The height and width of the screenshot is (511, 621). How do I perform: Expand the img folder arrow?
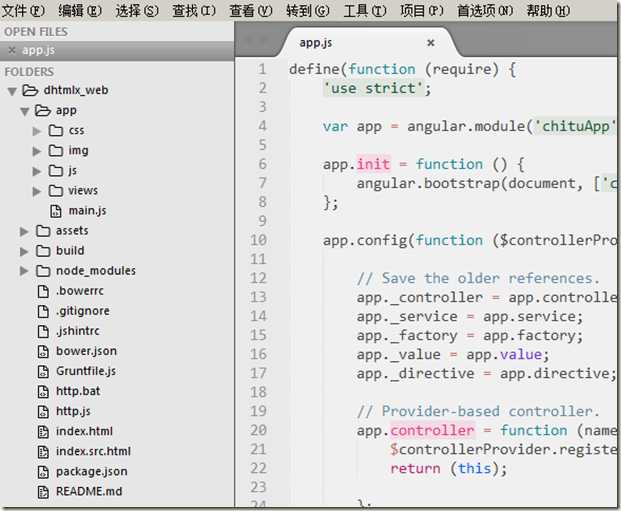click(x=37, y=151)
